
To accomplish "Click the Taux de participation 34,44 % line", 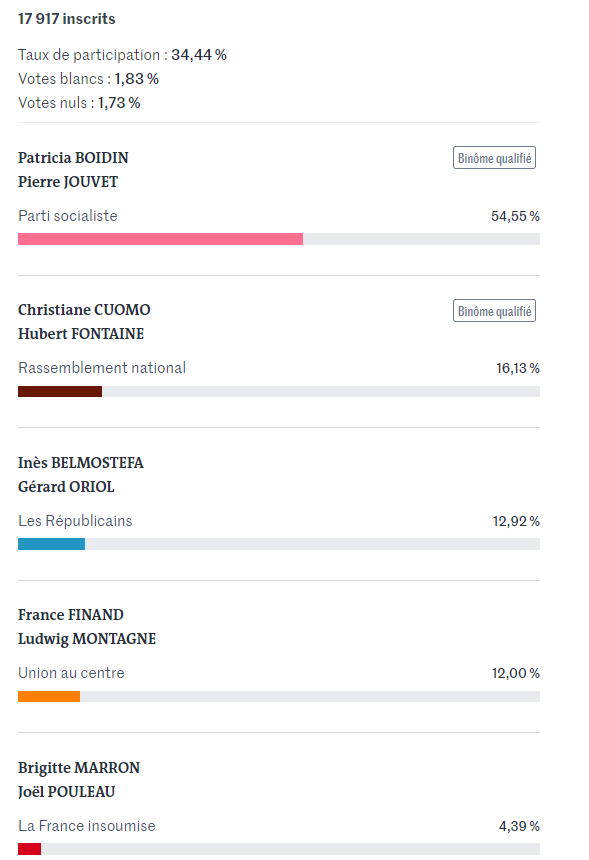I will (122, 55).
